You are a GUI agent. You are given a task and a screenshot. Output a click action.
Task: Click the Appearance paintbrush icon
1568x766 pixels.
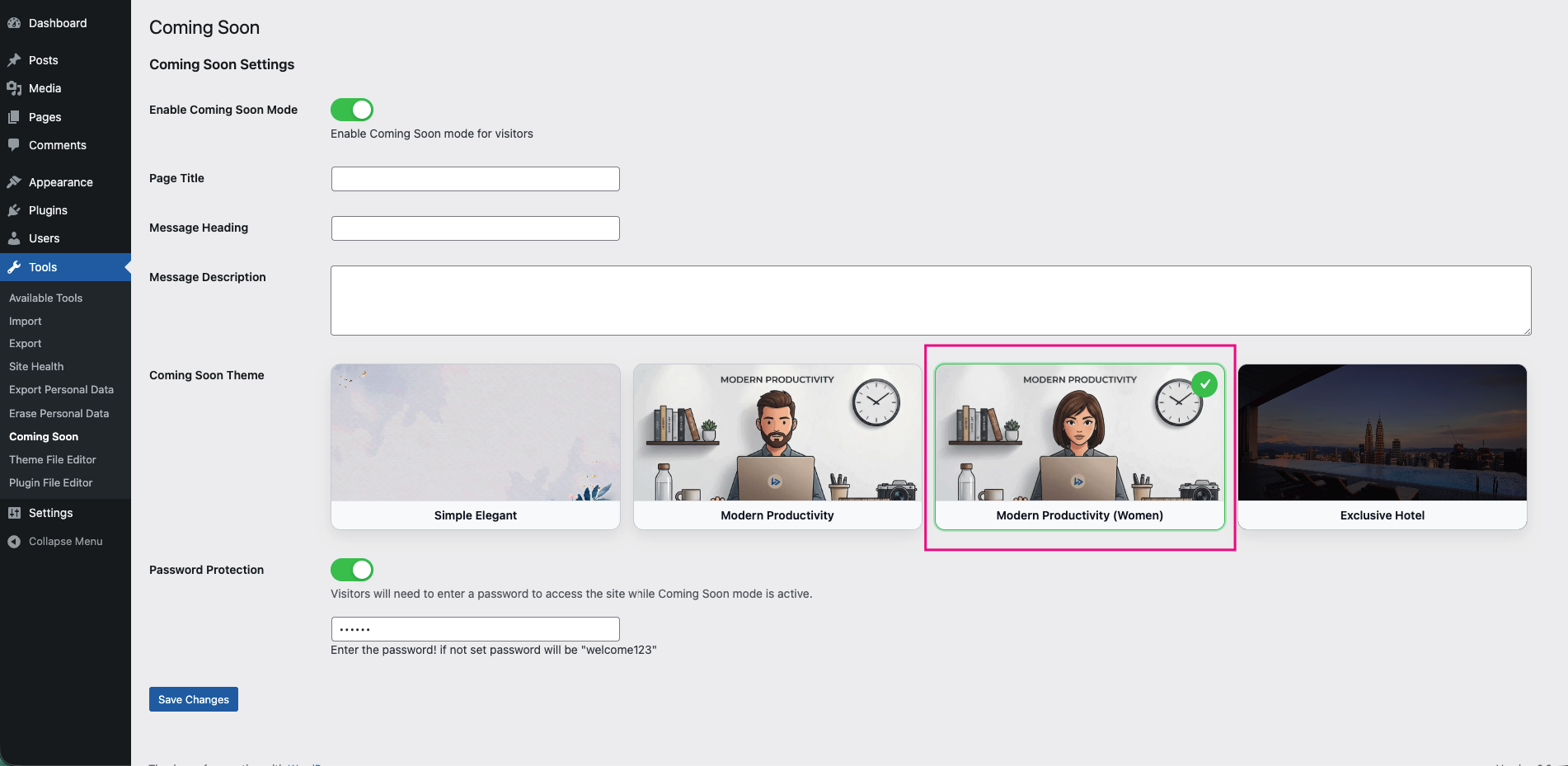[14, 182]
